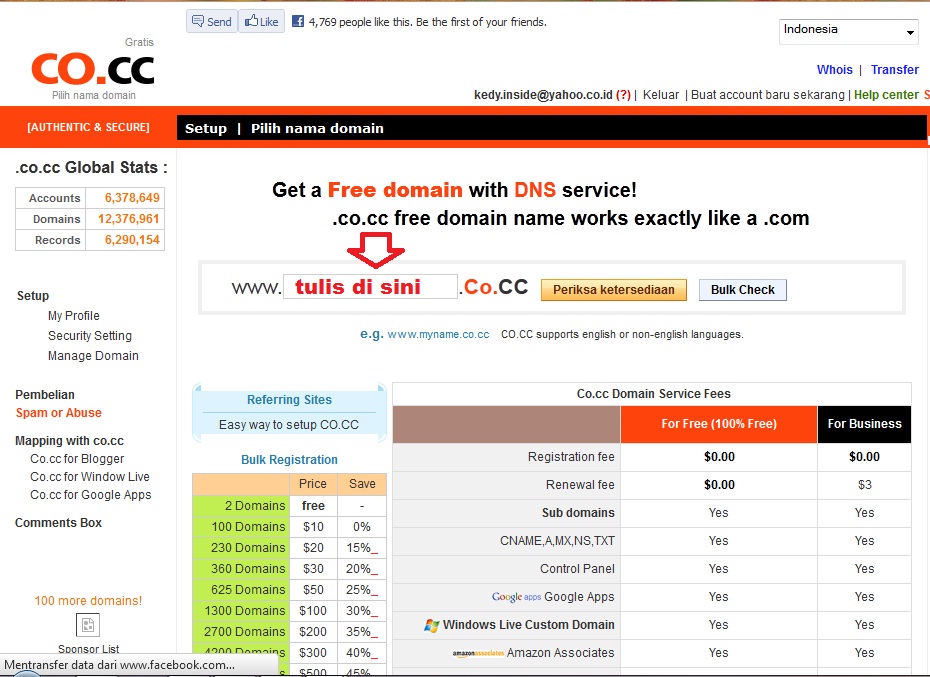Click the Setup sidebar heading
930x677 pixels.
tap(33, 295)
